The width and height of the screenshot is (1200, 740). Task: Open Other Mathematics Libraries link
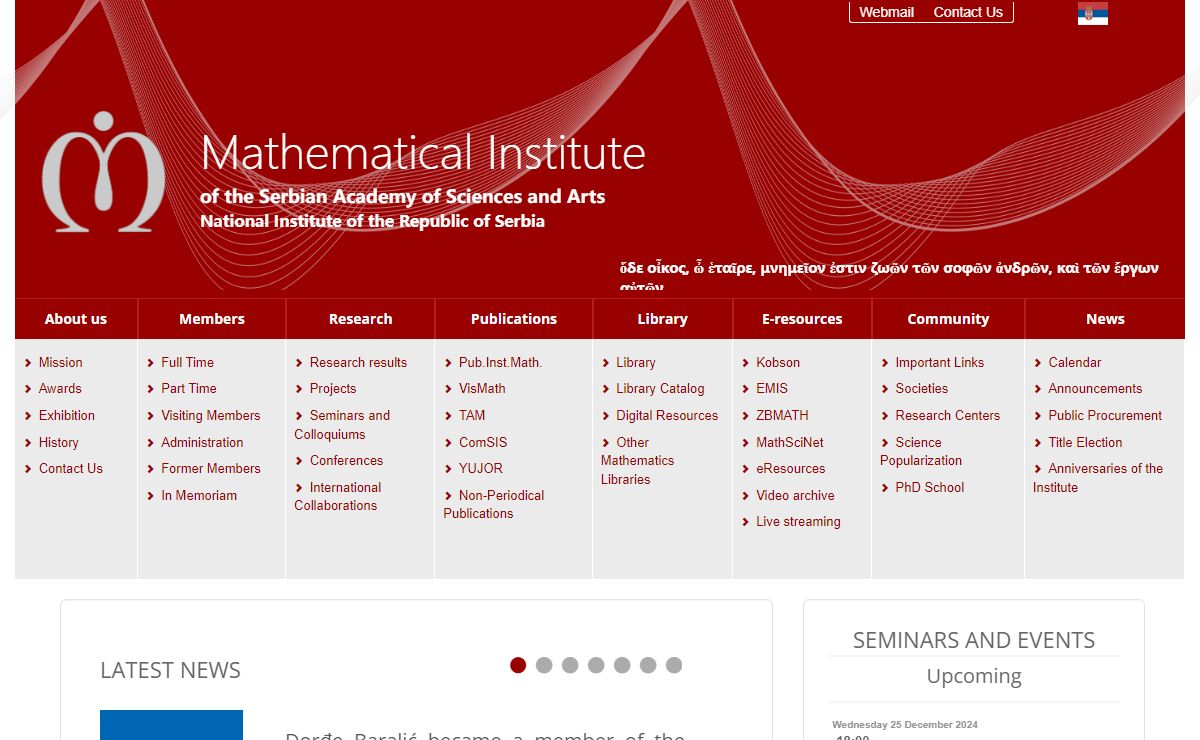[x=638, y=460]
